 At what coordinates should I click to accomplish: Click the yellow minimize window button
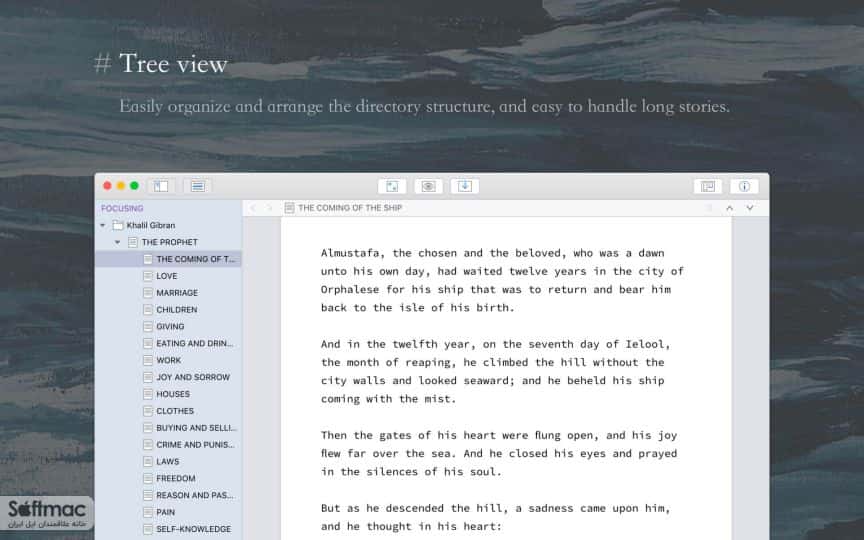(121, 186)
